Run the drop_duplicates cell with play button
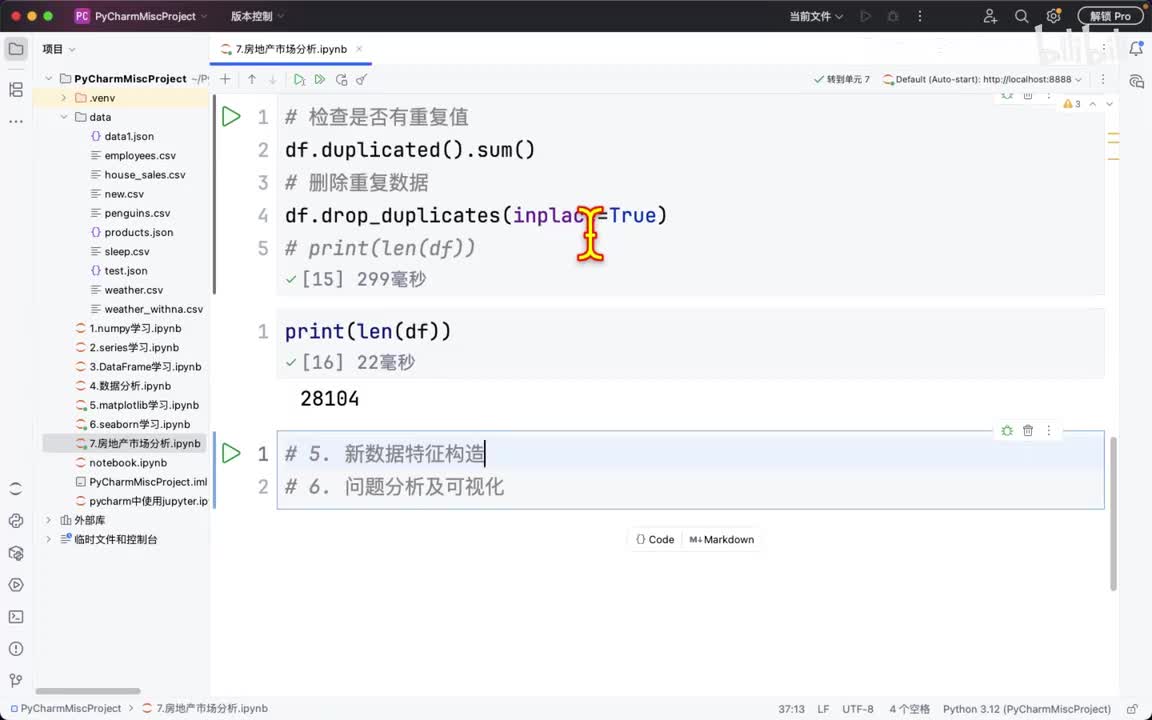This screenshot has width=1152, height=720. [231, 117]
